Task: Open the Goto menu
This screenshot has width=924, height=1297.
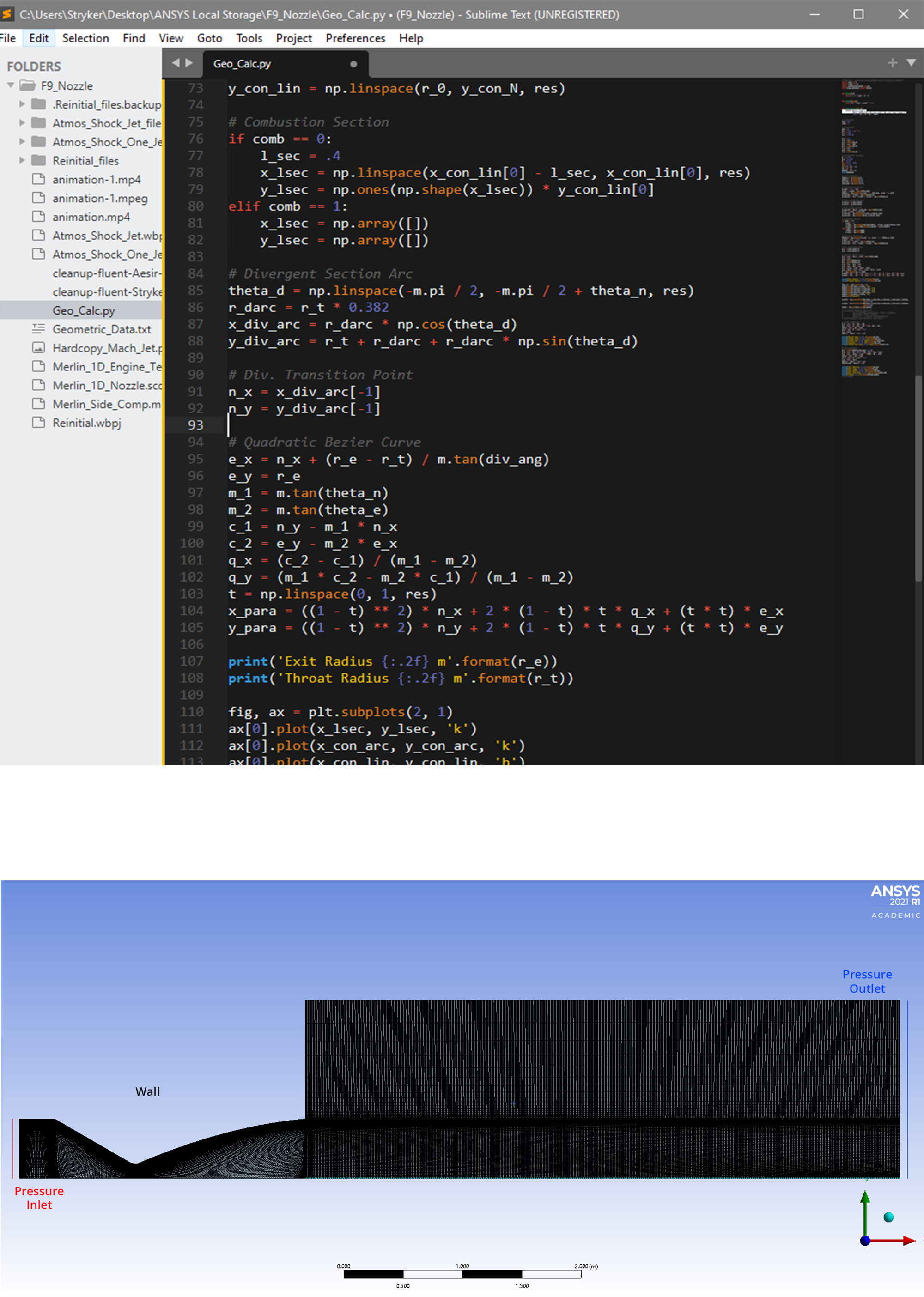Action: [209, 38]
